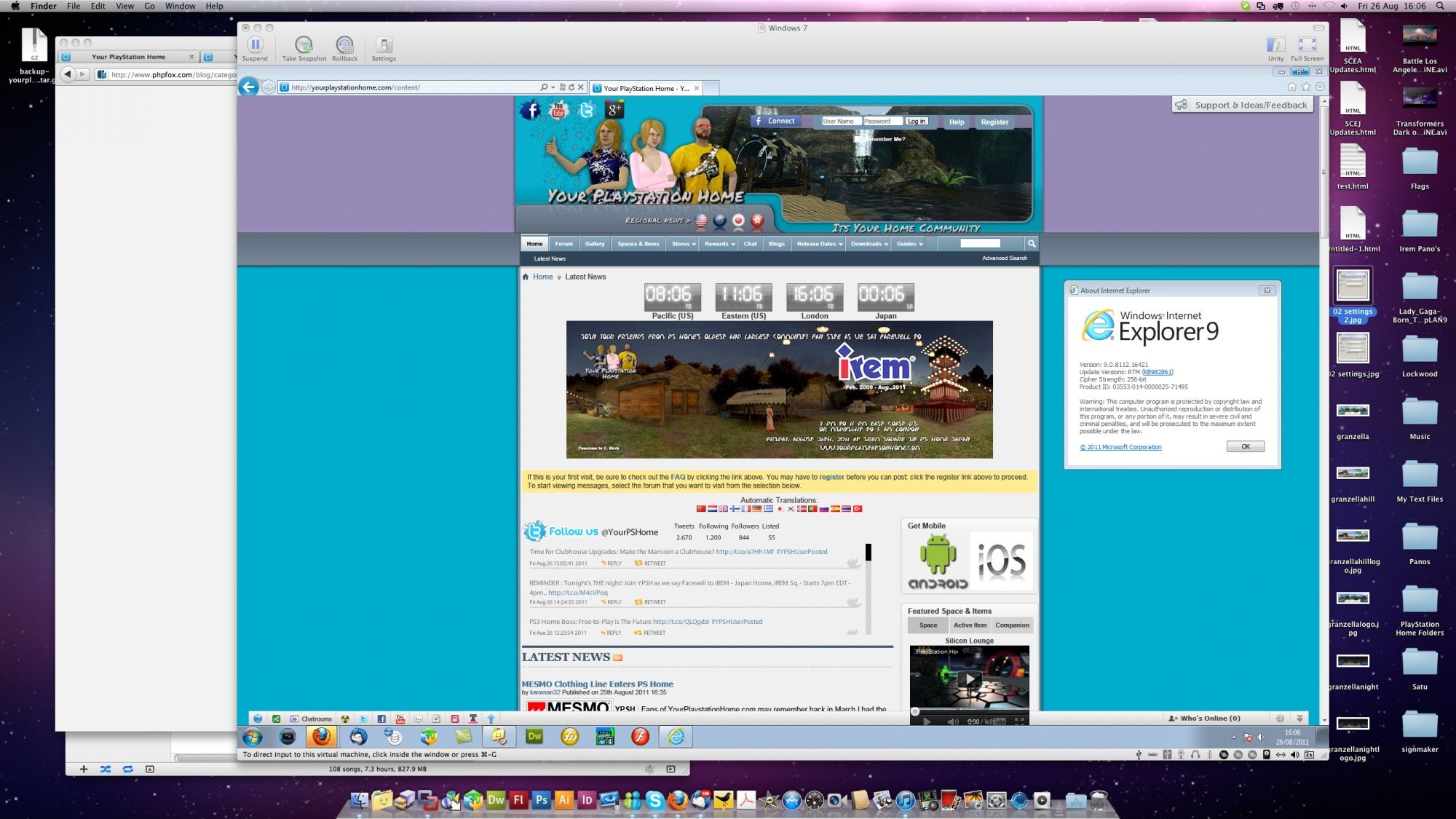Click the Twitter feed scrollbar handle
1456x819 pixels.
(868, 553)
